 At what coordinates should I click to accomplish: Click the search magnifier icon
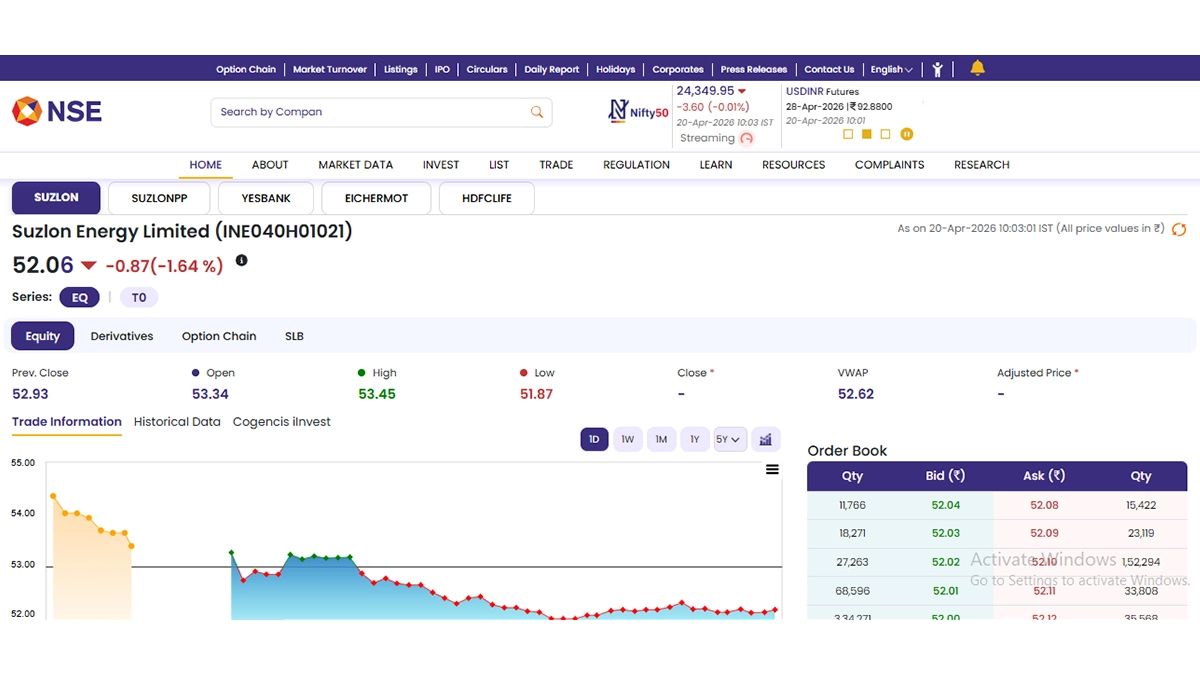coord(537,112)
